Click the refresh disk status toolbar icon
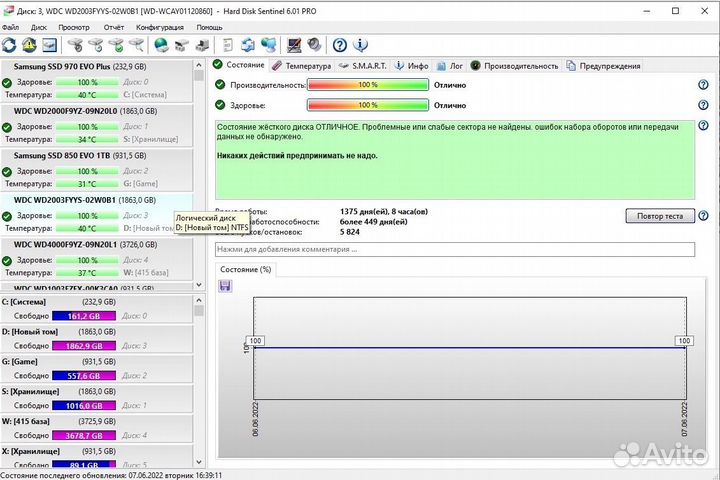The width and height of the screenshot is (720, 480). click(x=9, y=45)
